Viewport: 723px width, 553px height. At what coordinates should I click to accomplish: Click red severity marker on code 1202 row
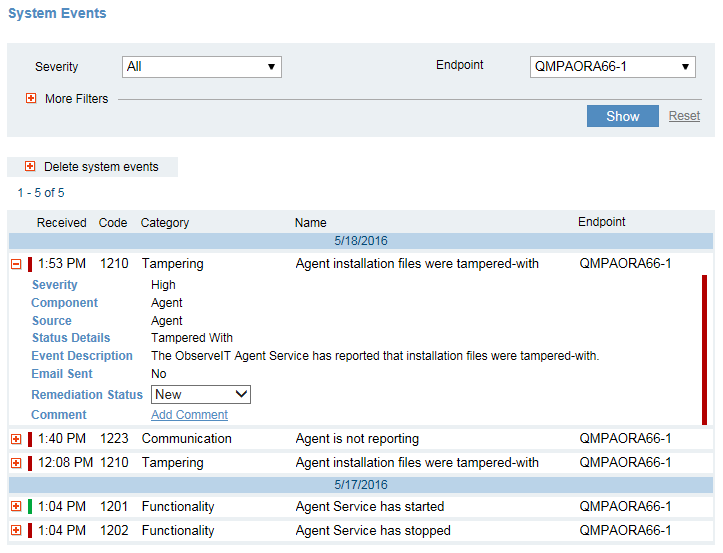pos(30,531)
